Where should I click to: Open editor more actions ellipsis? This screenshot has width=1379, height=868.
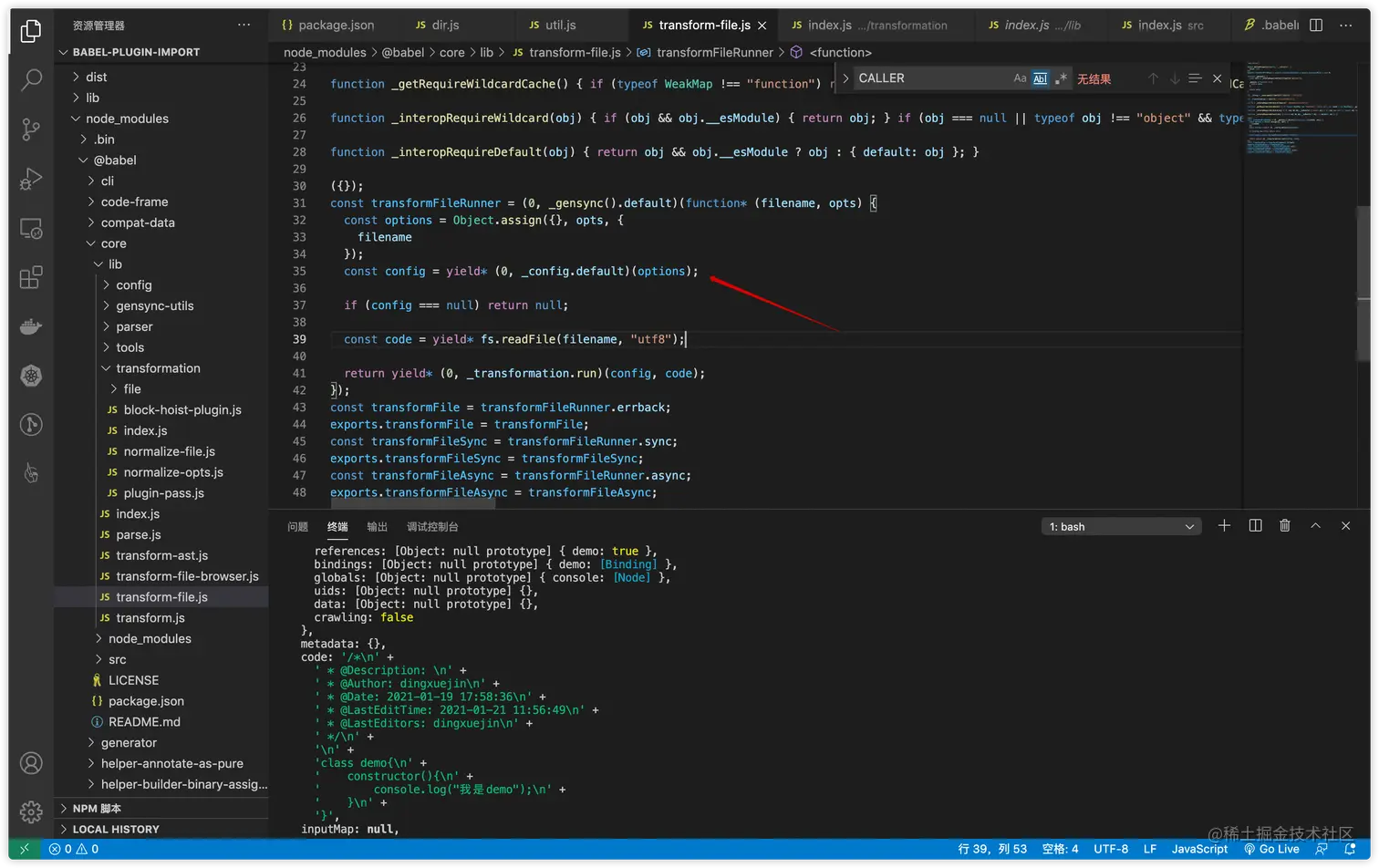(x=1346, y=25)
